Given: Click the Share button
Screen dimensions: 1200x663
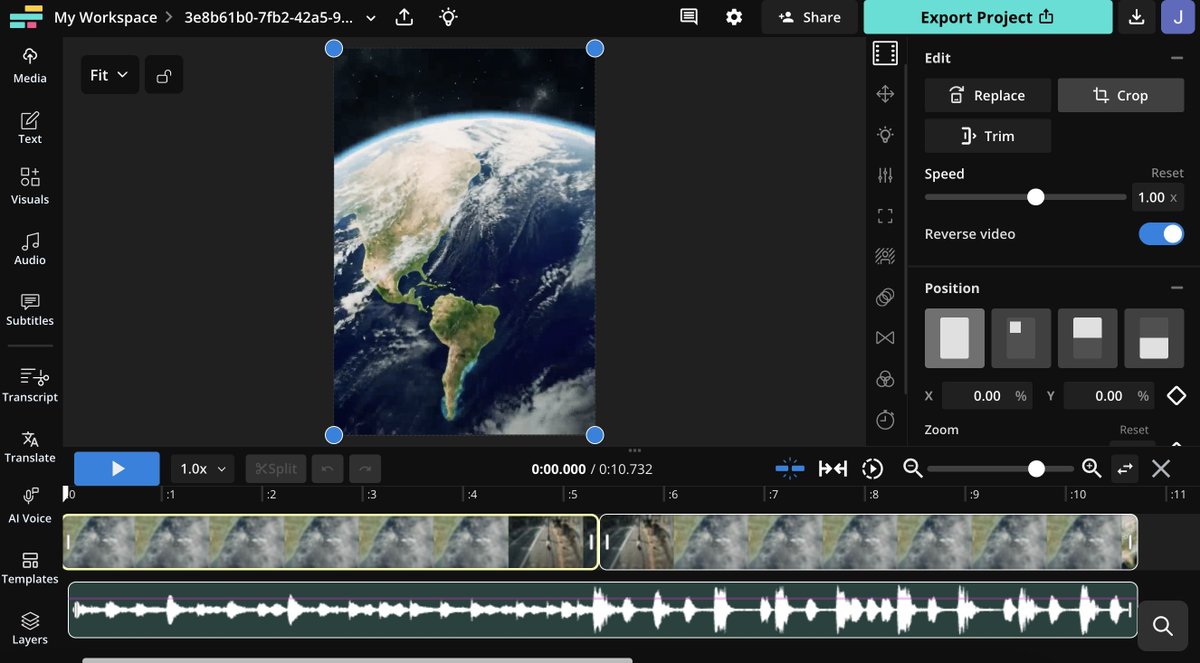Looking at the screenshot, I should 808,17.
